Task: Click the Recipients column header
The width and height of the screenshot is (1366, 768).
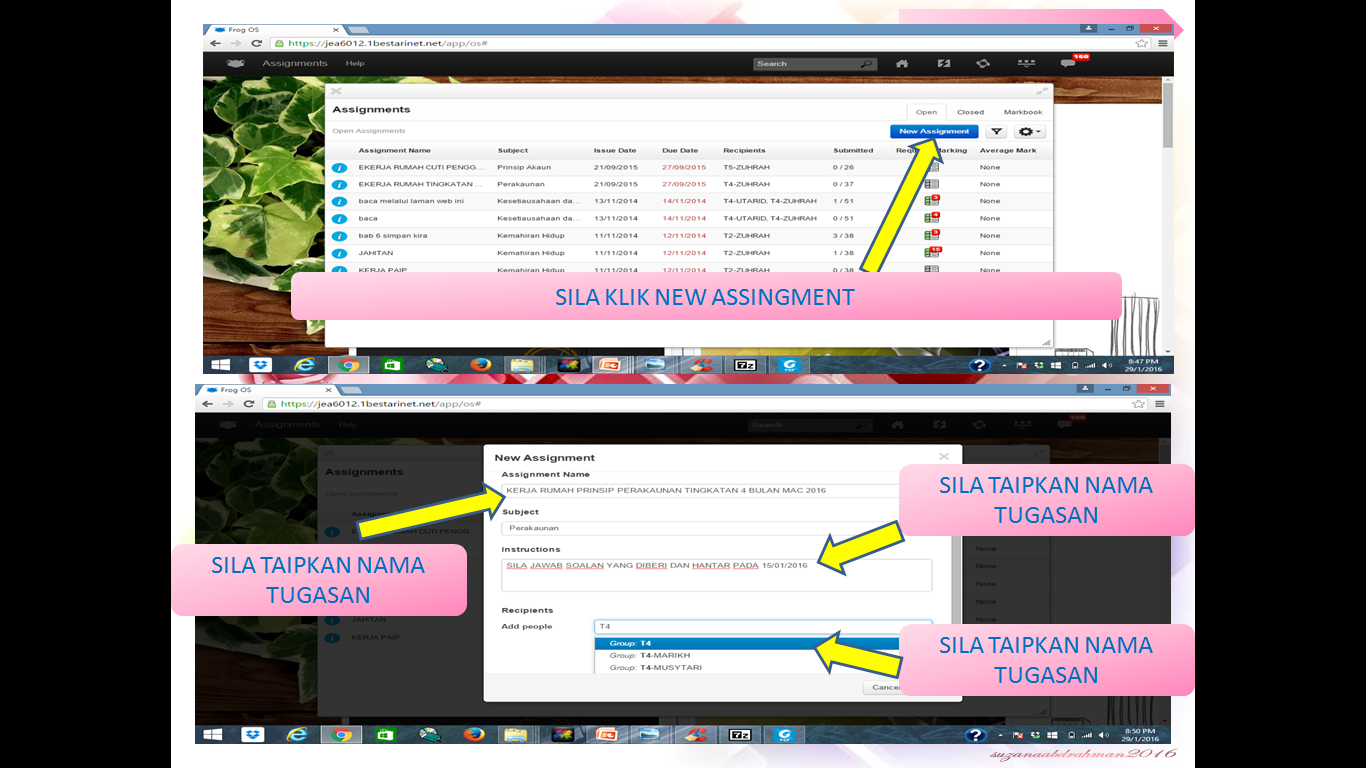Action: coord(744,150)
